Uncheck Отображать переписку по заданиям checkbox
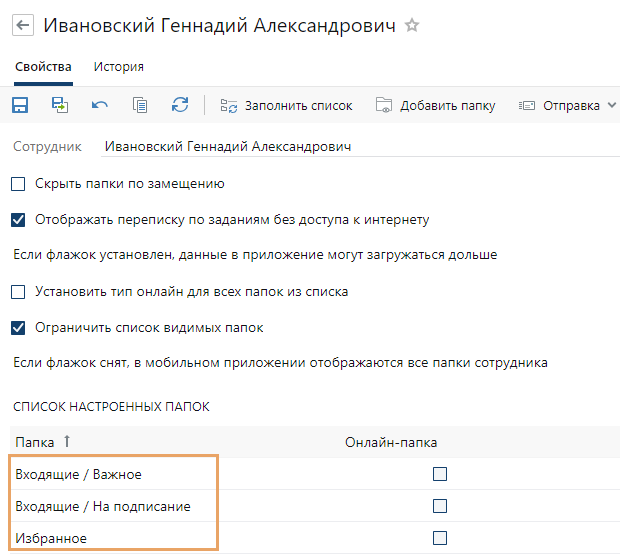Viewport: 620px width, 554px height. tap(18, 220)
